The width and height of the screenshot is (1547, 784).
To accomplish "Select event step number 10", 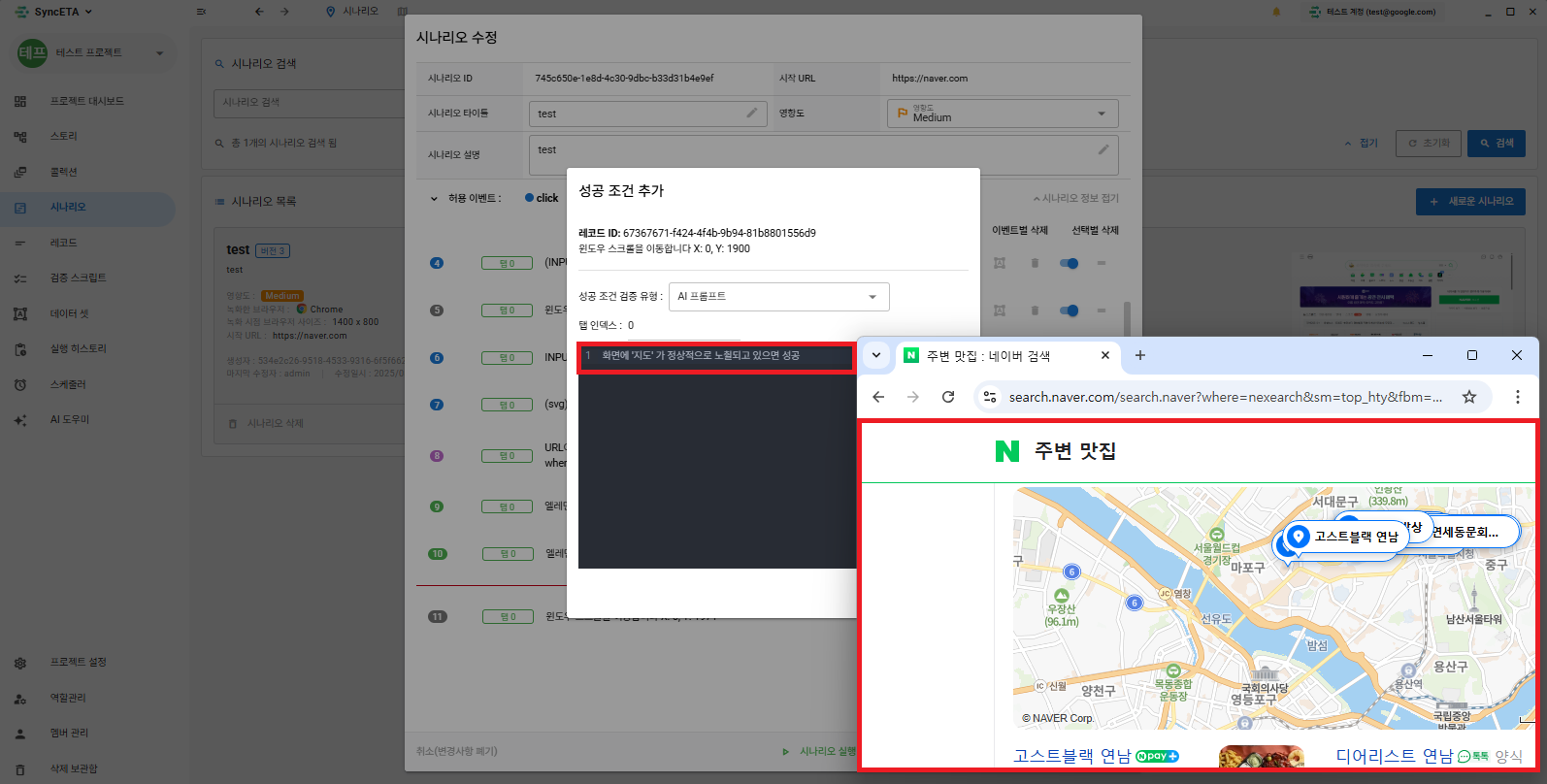I will point(438,554).
